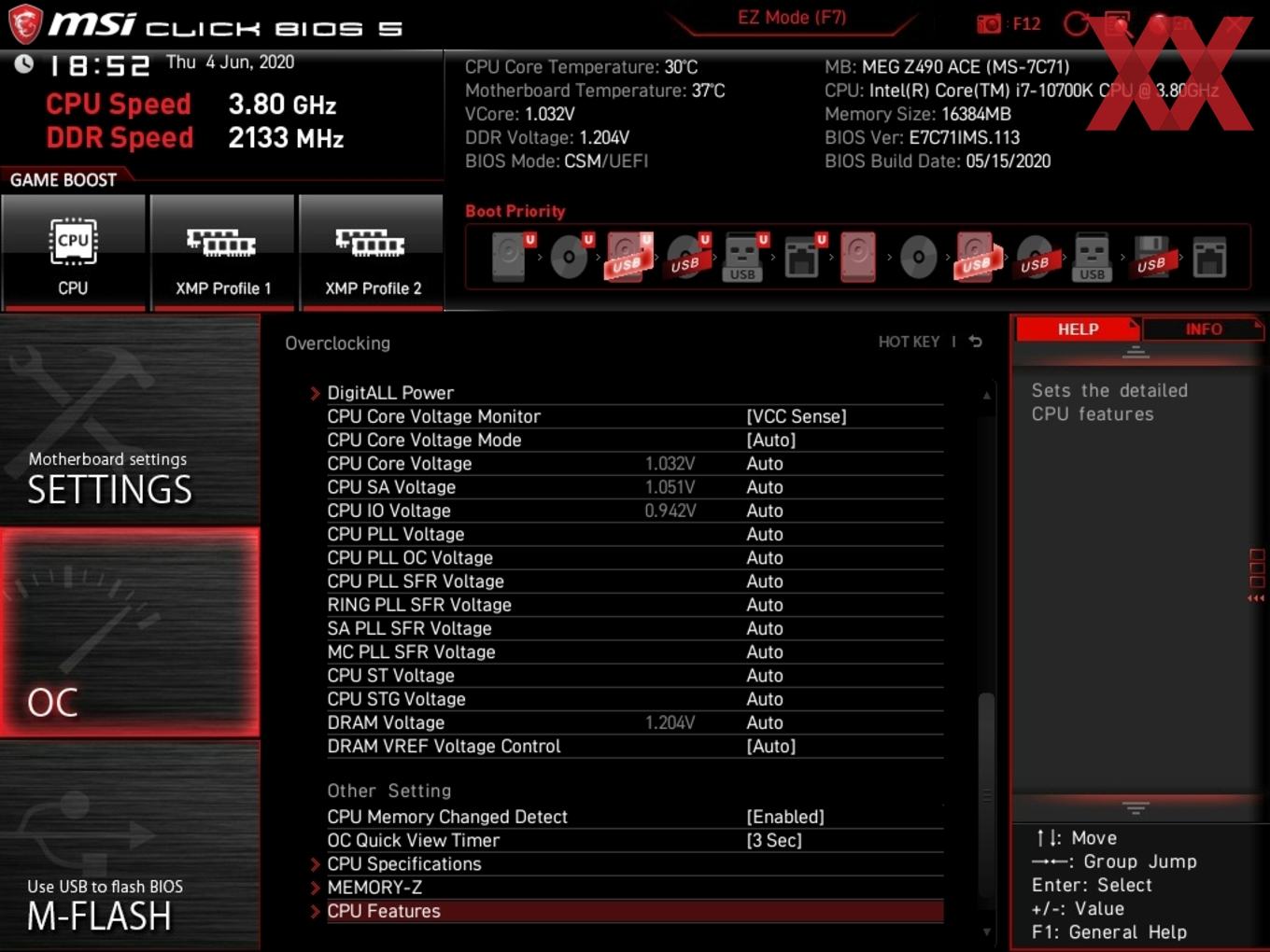This screenshot has width=1270, height=952.
Task: Open the CPU Features submenu
Action: click(x=626, y=911)
